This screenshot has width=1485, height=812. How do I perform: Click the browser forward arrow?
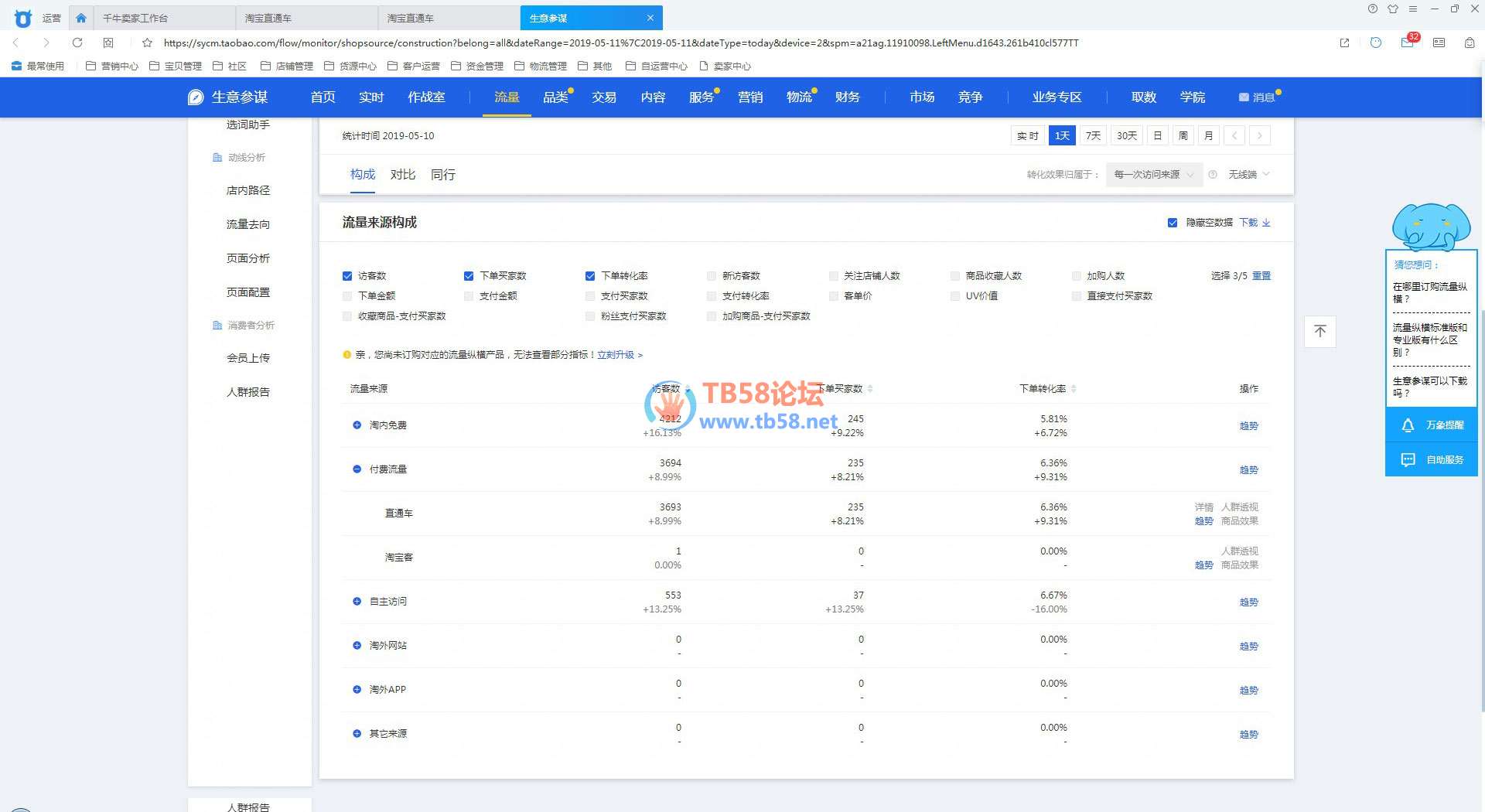point(46,43)
